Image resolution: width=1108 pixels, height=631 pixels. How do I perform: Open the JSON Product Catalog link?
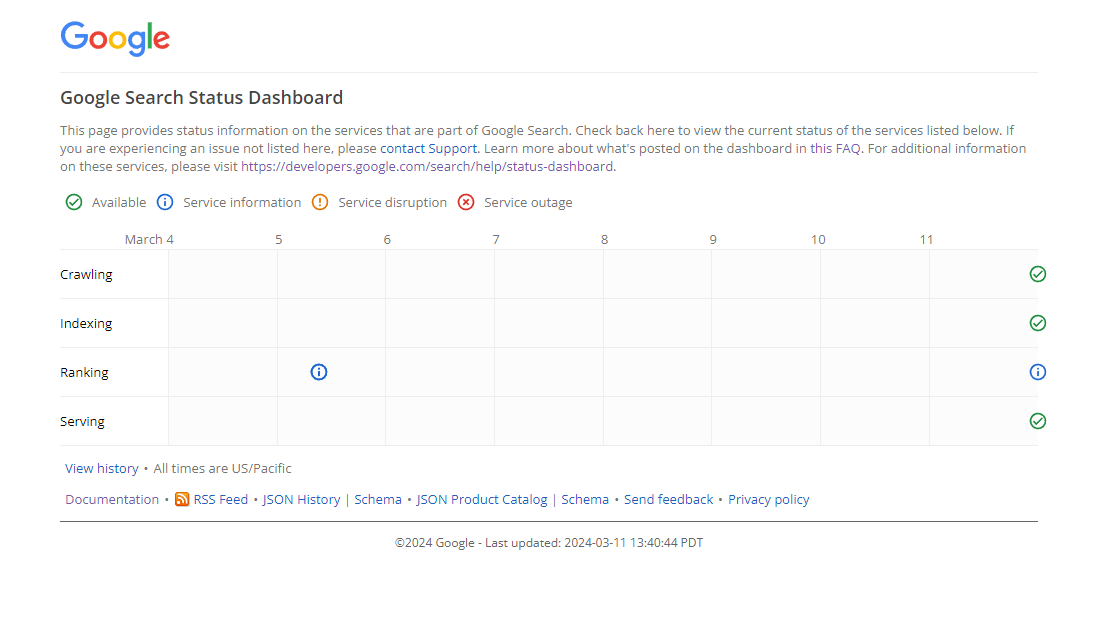pyautogui.click(x=482, y=500)
